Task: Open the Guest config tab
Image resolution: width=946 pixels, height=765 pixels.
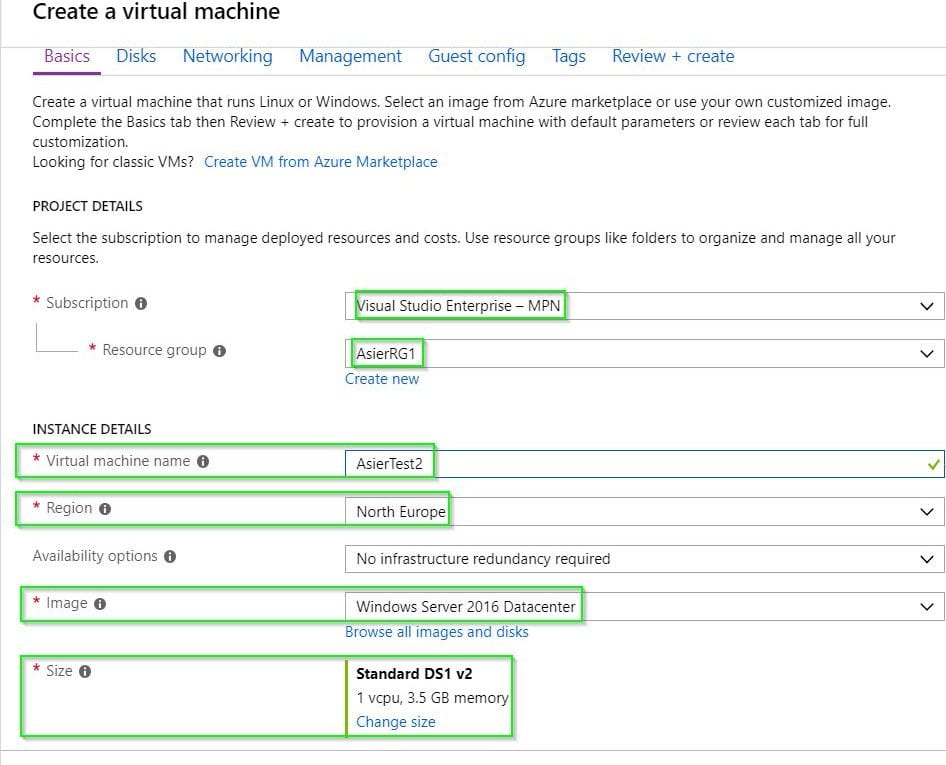Action: 477,56
